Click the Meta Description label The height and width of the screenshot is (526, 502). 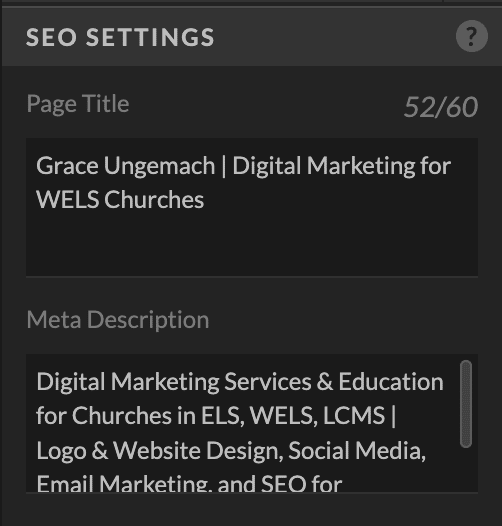118,320
